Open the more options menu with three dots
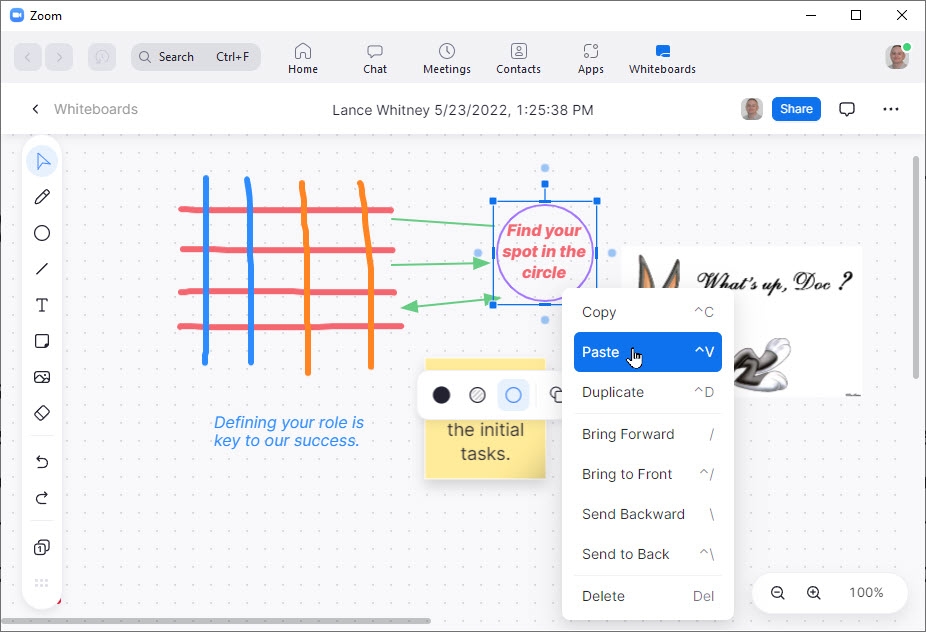 click(891, 109)
